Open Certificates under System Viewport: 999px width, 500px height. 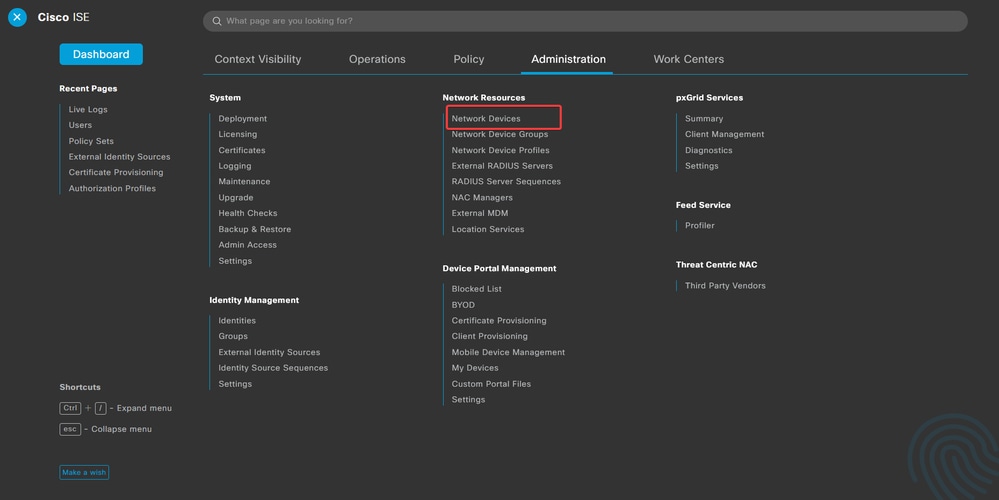coord(241,150)
